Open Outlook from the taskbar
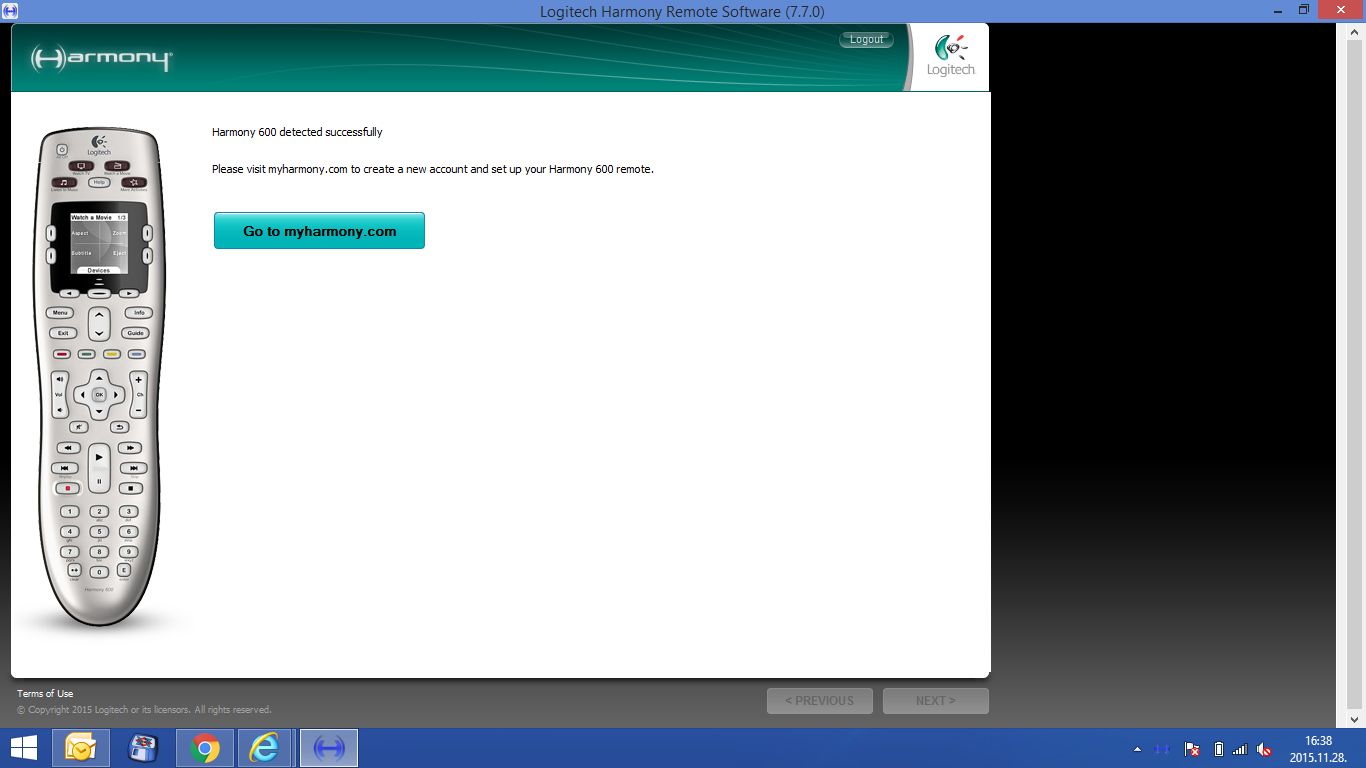Viewport: 1366px width, 768px height. click(81, 748)
